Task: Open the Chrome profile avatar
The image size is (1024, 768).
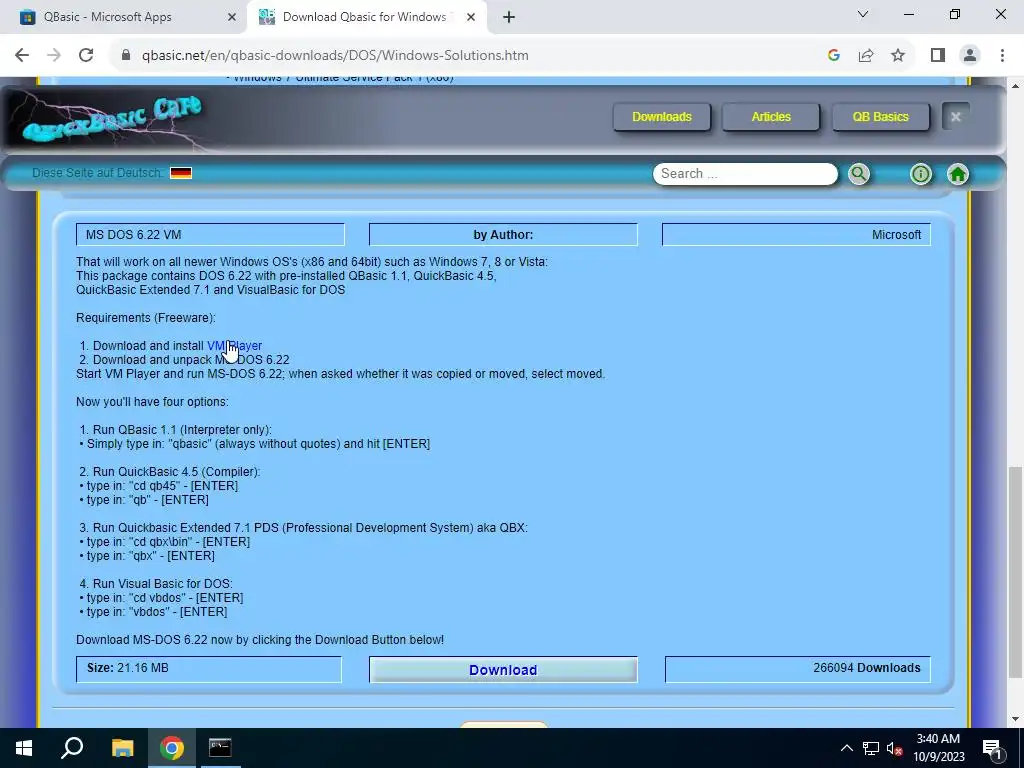Action: (x=970, y=56)
